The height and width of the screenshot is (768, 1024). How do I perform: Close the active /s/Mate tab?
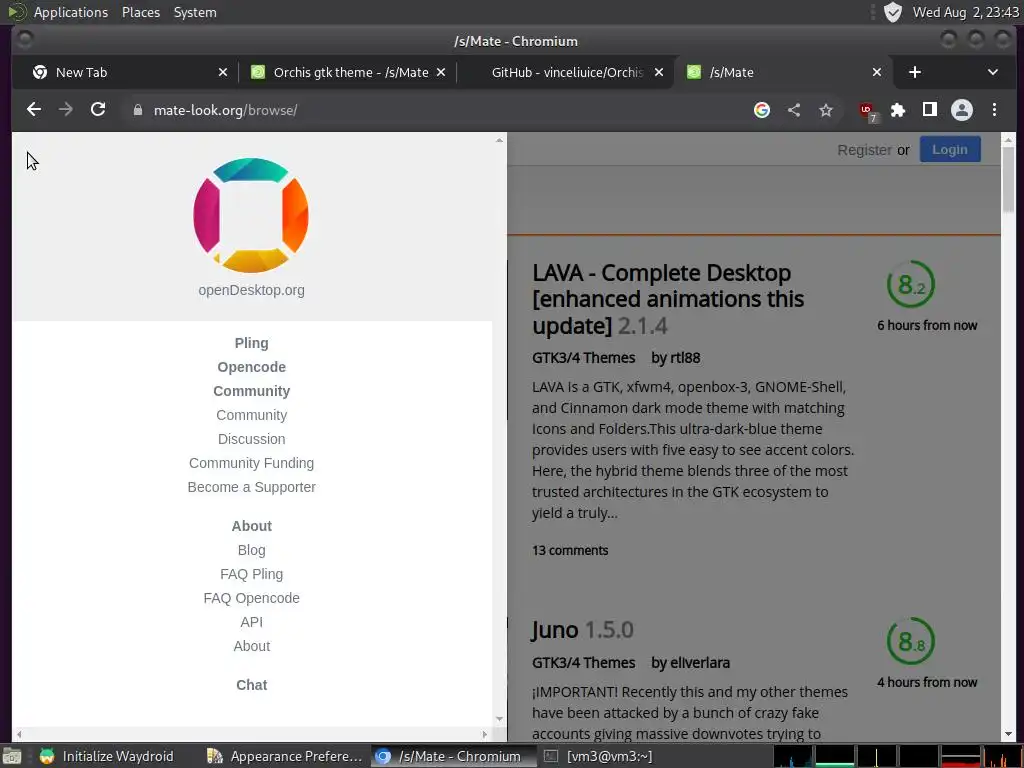click(x=877, y=72)
